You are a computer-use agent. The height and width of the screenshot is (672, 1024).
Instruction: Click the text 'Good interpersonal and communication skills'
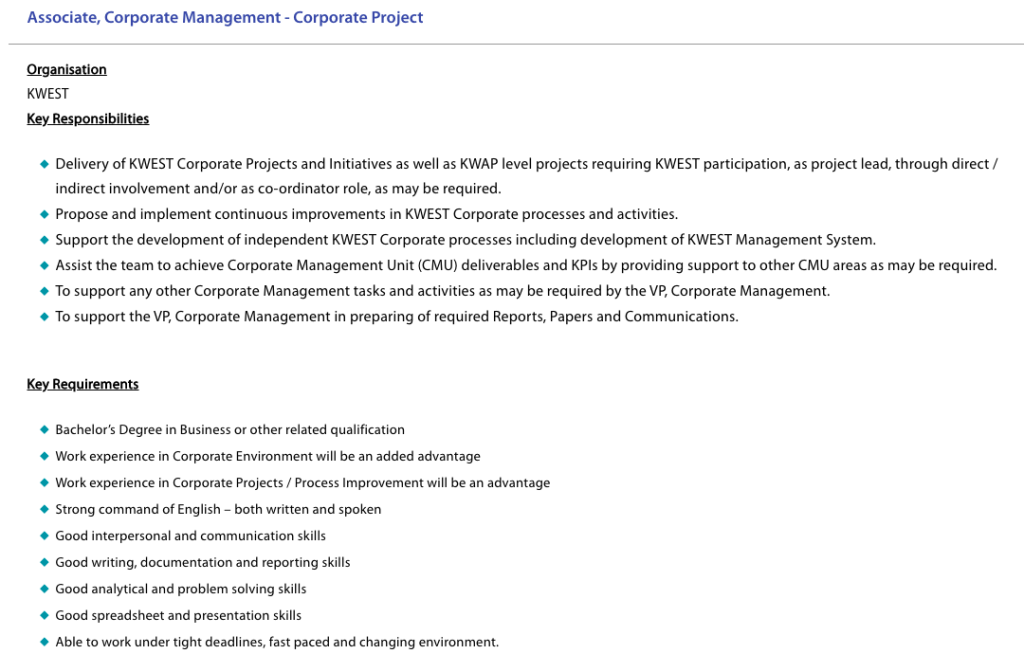[190, 536]
